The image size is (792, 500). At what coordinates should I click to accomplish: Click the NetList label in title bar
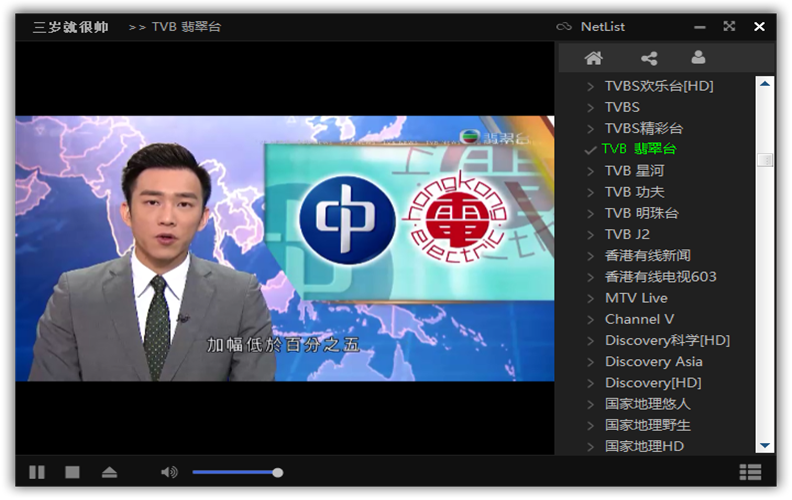[x=603, y=26]
